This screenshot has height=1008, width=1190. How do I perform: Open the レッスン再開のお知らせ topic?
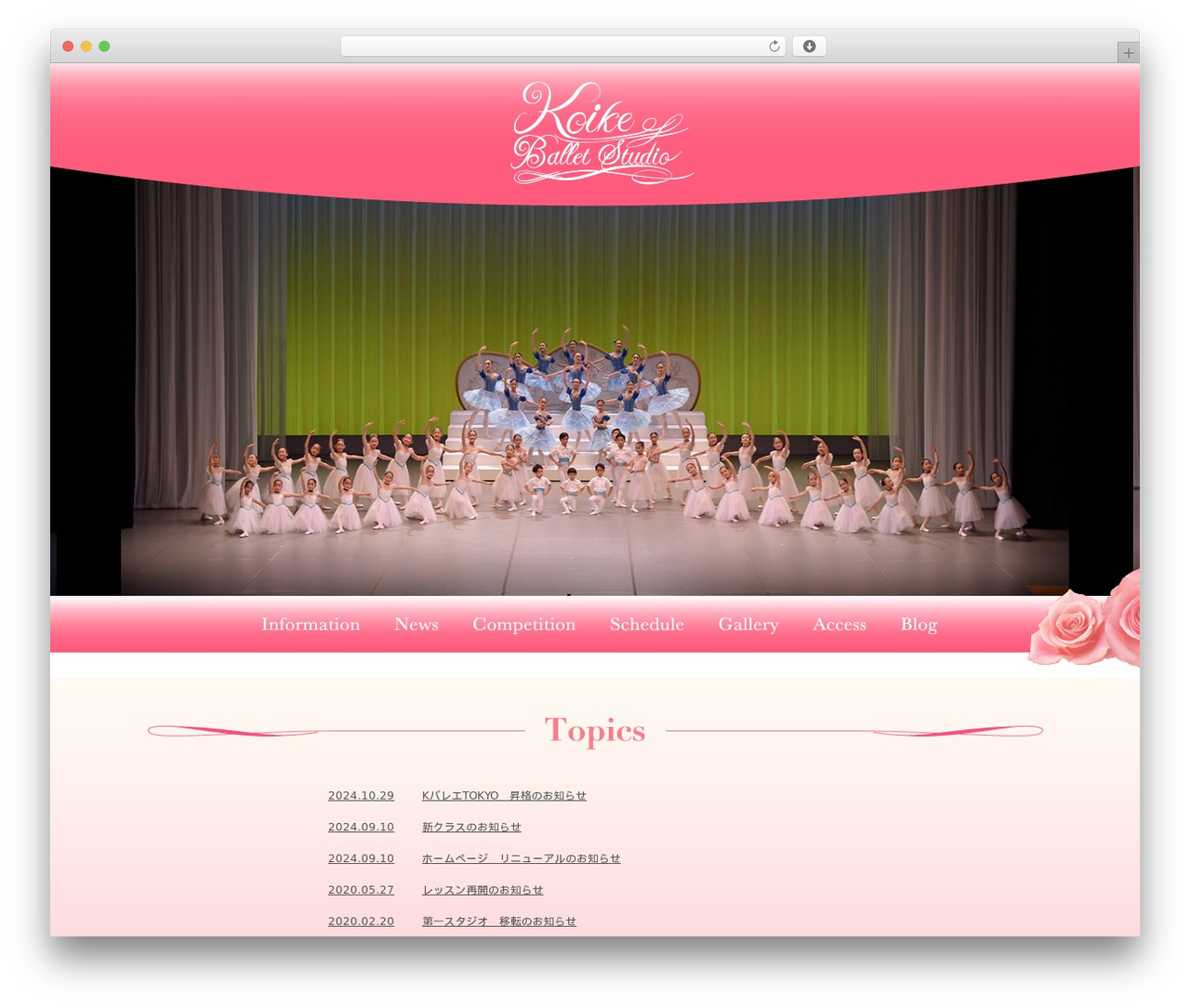(x=483, y=891)
